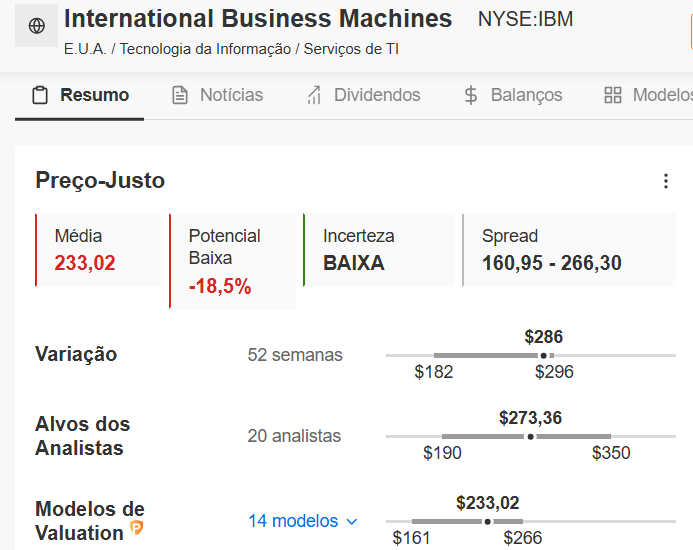Click the orange Pro badge near Valuation
The width and height of the screenshot is (693, 550).
pos(137,527)
